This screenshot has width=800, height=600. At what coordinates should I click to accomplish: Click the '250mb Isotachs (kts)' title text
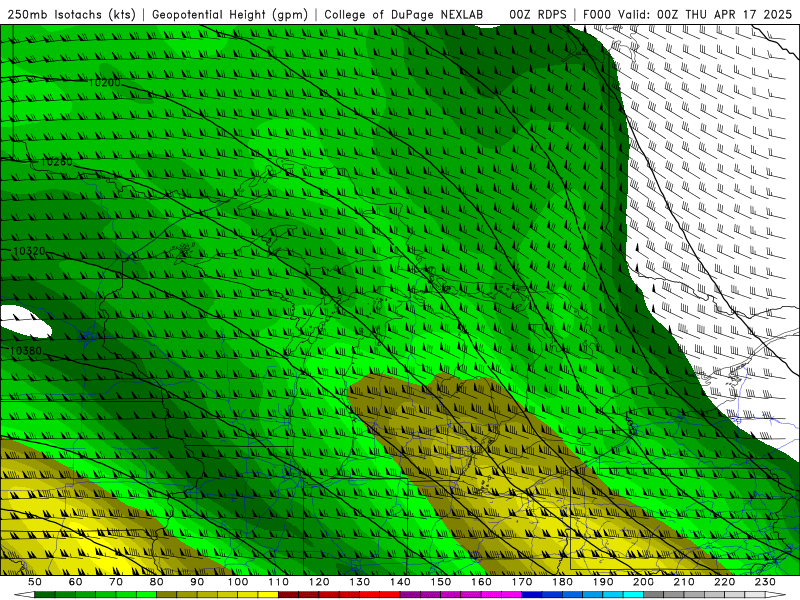tap(71, 14)
